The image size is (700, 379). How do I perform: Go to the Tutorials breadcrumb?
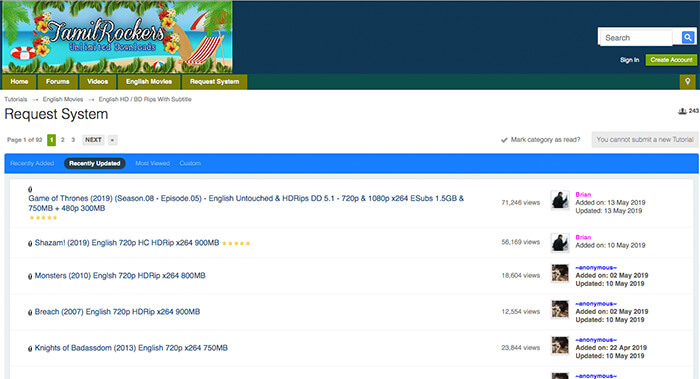(x=16, y=99)
